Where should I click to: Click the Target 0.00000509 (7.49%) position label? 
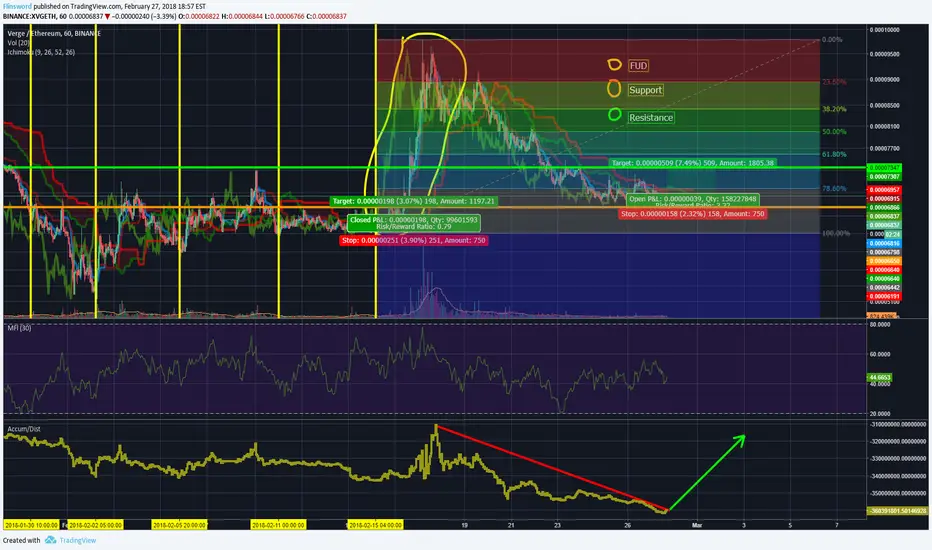pyautogui.click(x=692, y=163)
